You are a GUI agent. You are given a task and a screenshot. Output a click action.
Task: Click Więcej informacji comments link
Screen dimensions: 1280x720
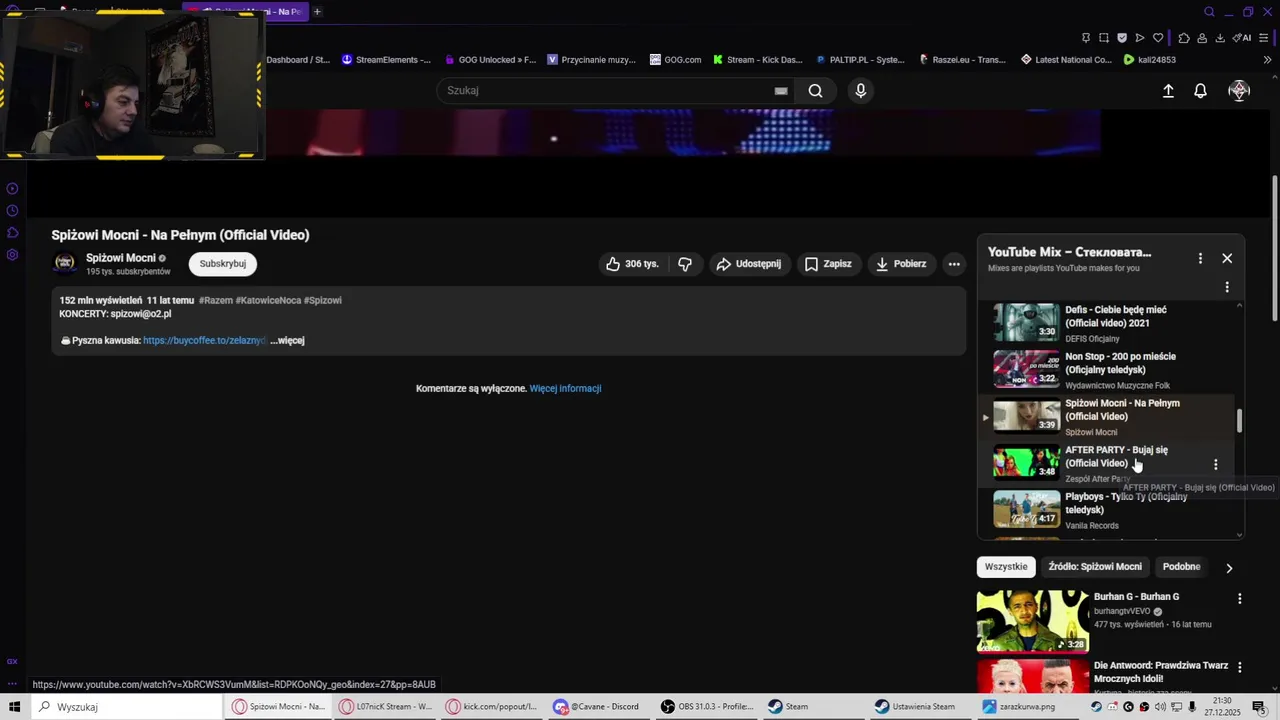(x=565, y=388)
